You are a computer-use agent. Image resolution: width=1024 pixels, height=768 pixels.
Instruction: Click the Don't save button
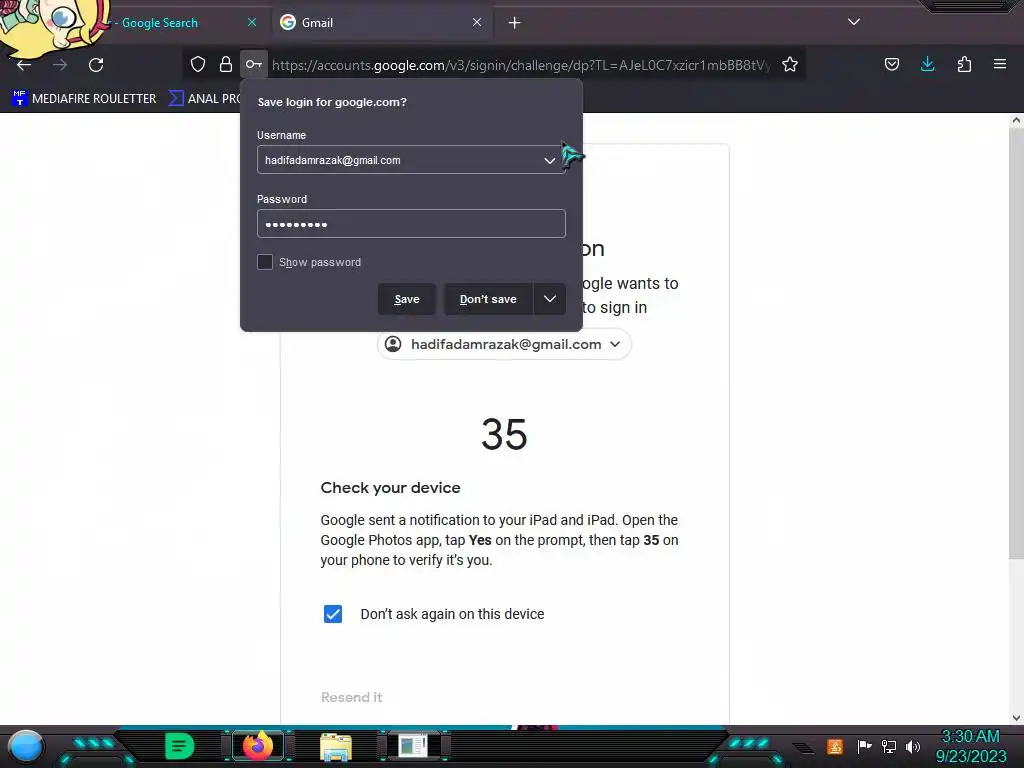pyautogui.click(x=488, y=299)
